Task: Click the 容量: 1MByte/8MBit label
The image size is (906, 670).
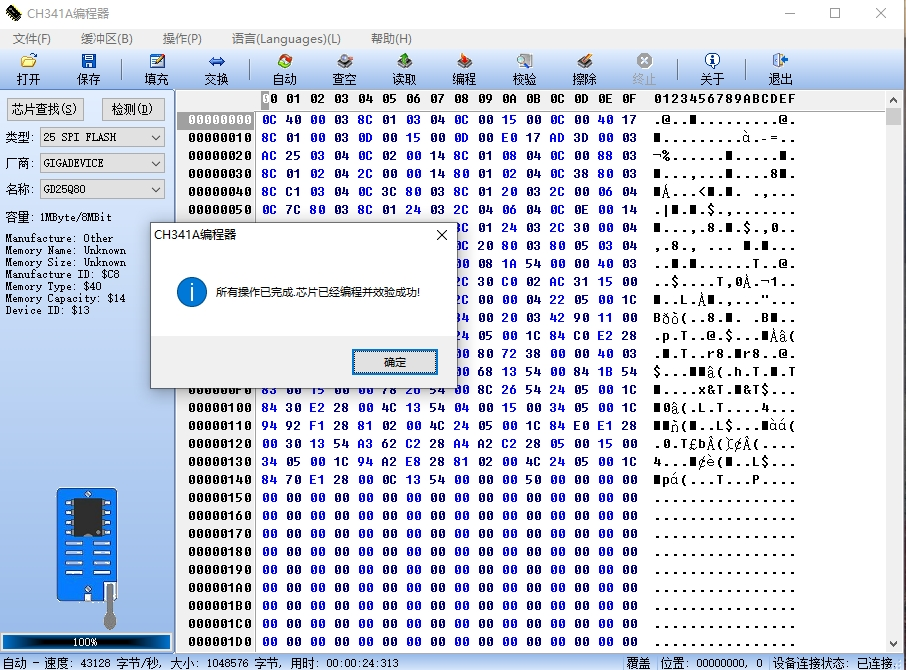Action: (58, 217)
